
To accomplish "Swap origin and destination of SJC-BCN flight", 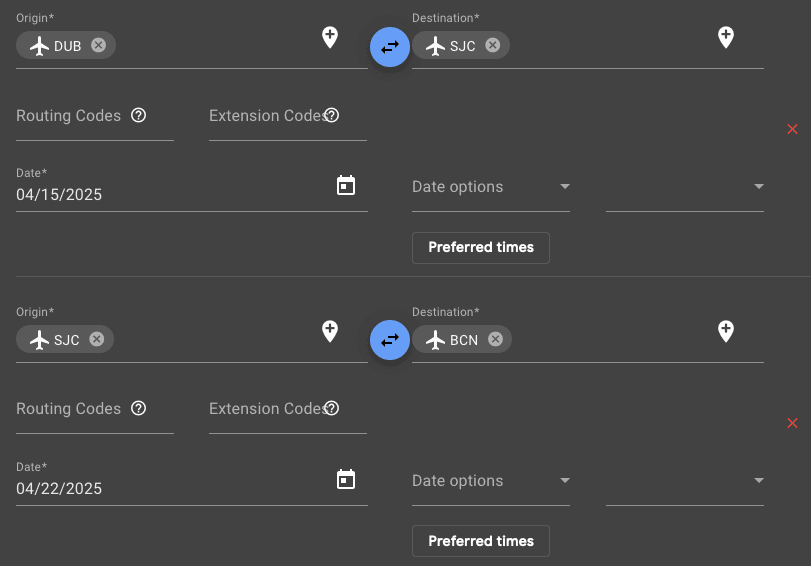I will (x=390, y=339).
